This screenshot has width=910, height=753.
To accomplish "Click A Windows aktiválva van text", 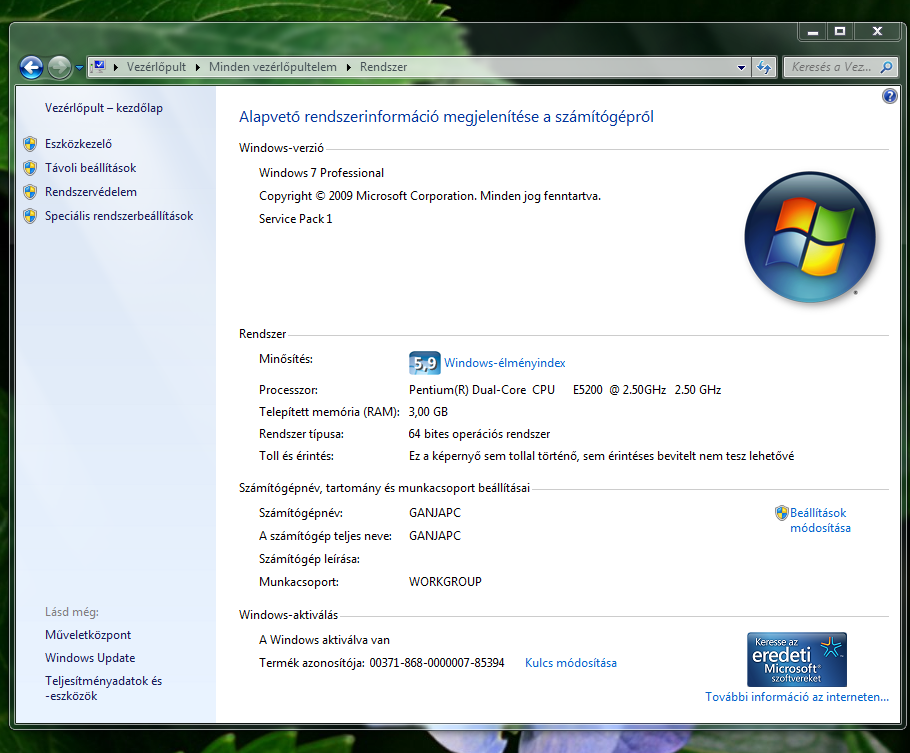I will (x=324, y=640).
